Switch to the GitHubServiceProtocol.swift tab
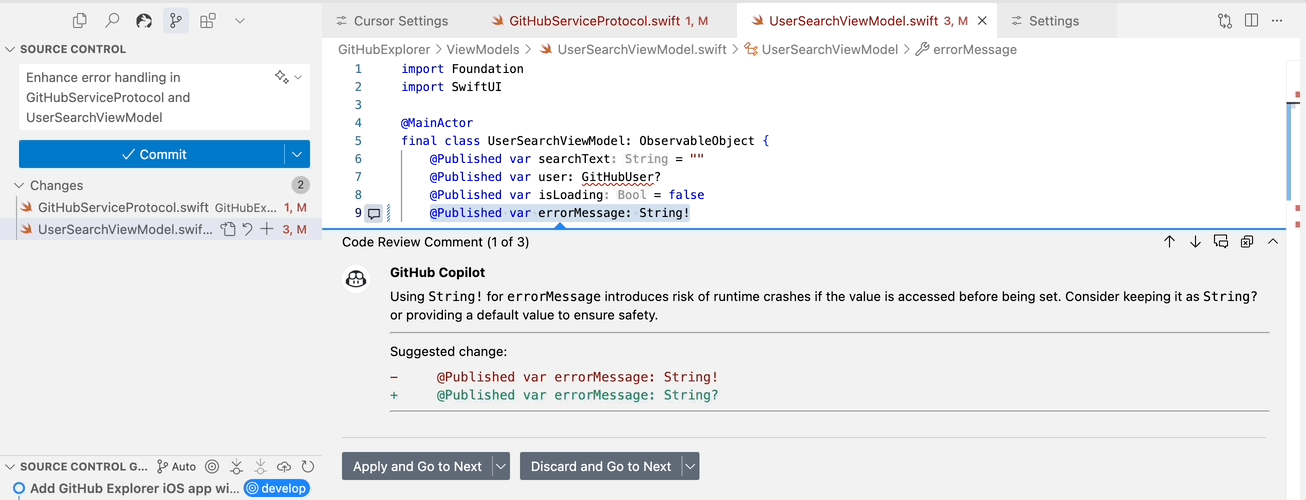Screen dimensions: 1306x500 pyautogui.click(x=596, y=20)
